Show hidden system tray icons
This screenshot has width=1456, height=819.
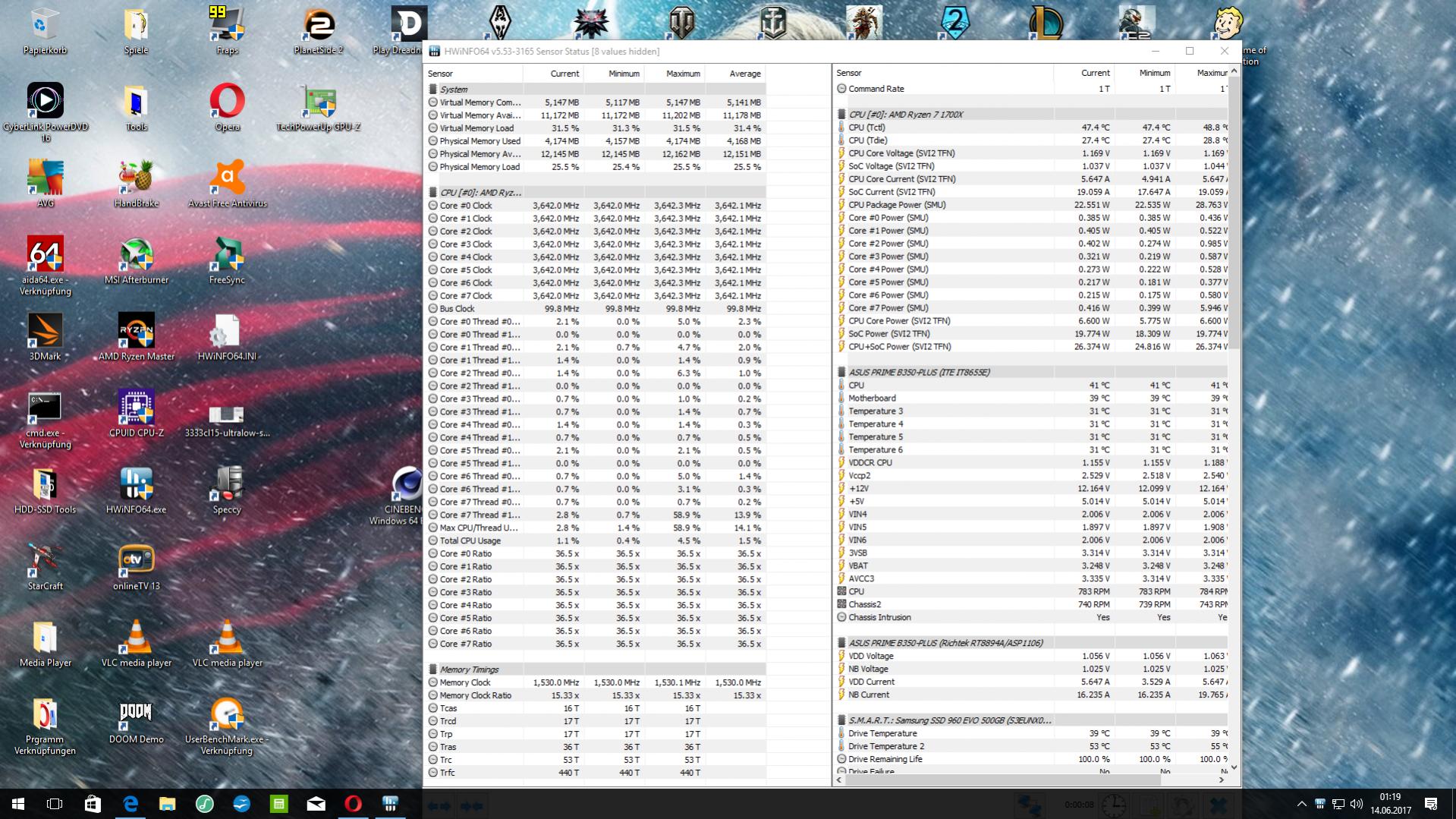1301,804
